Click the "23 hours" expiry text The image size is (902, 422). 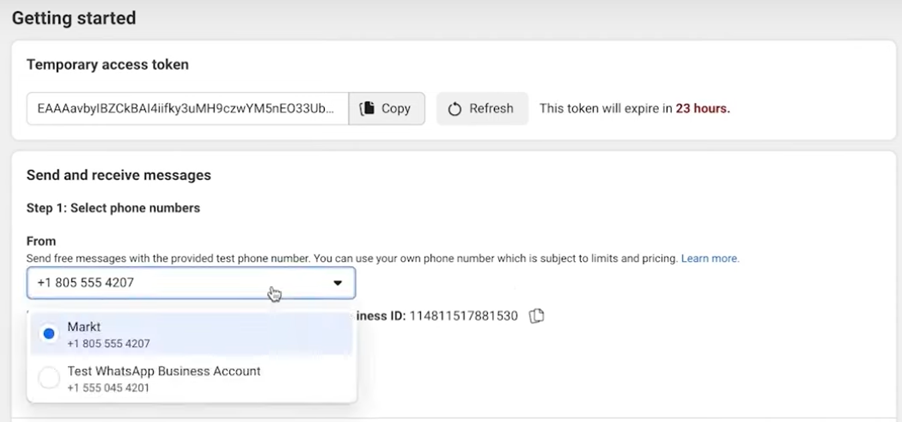[702, 108]
